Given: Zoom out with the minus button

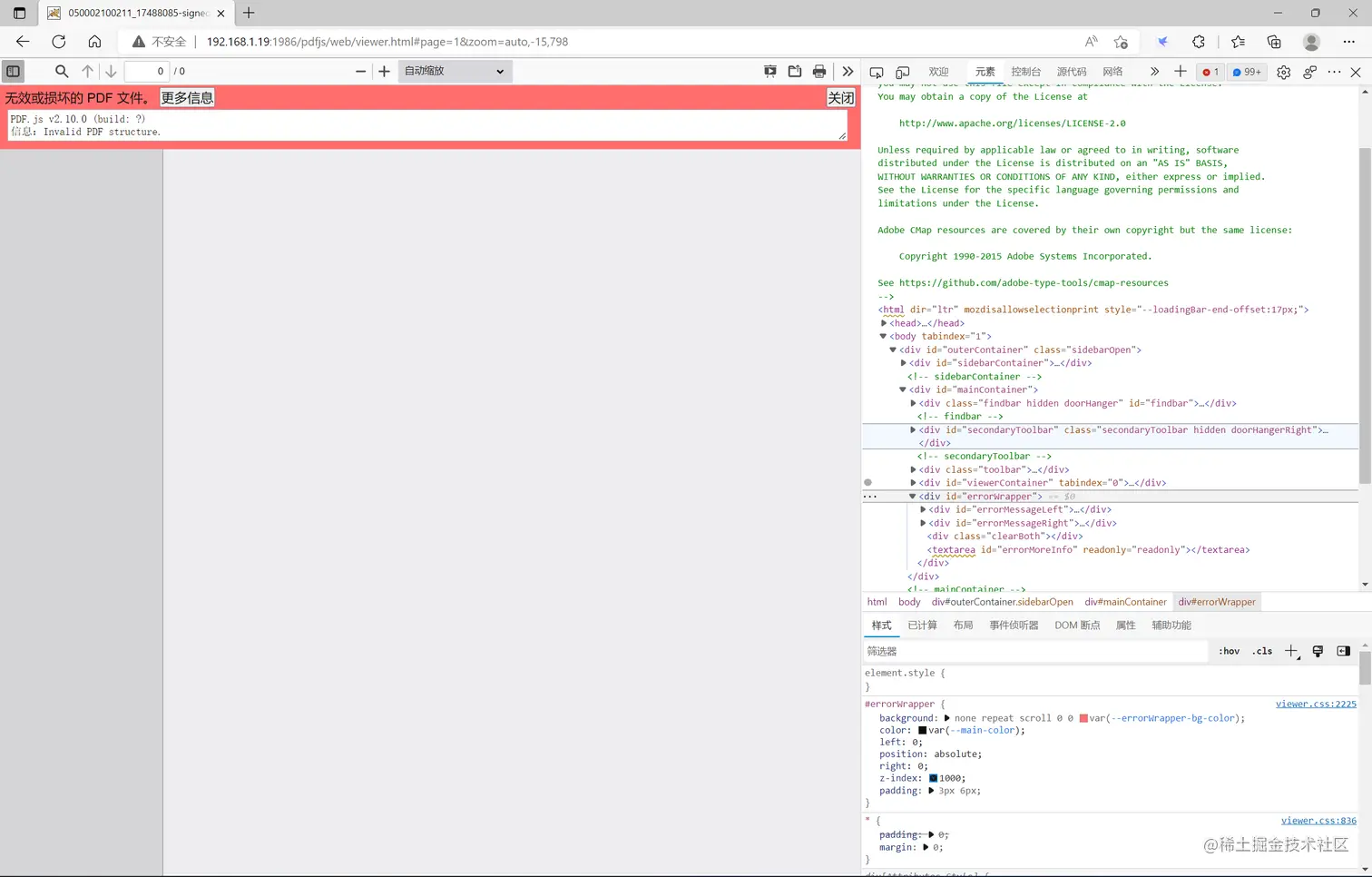Looking at the screenshot, I should (360, 71).
